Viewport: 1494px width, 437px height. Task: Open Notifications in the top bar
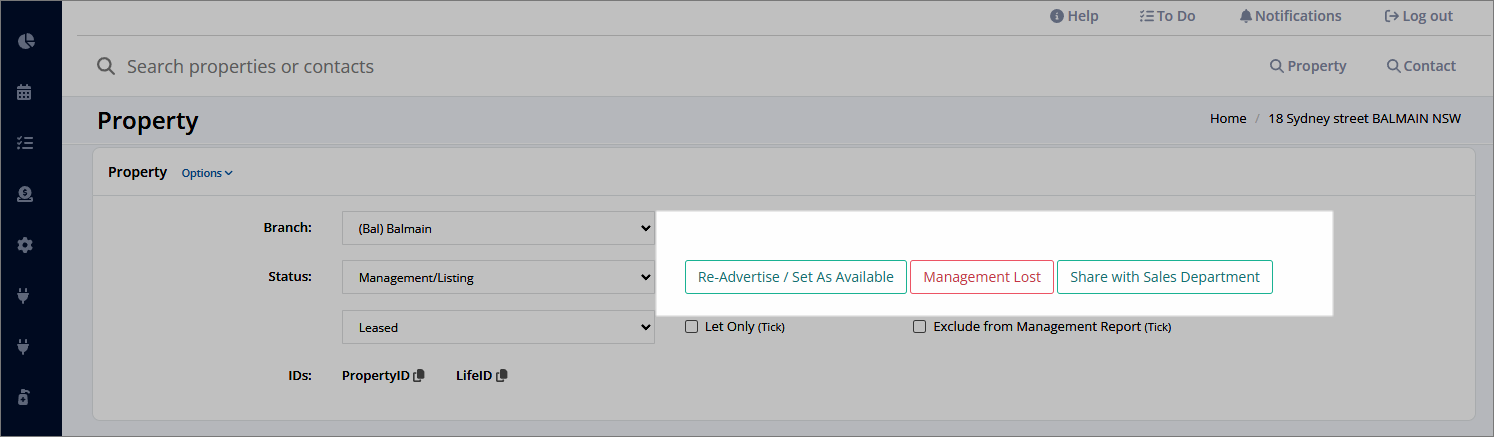(1290, 16)
